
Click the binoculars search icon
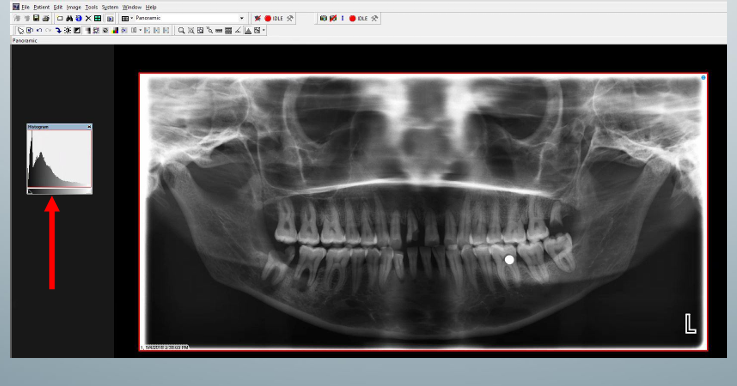tap(69, 18)
